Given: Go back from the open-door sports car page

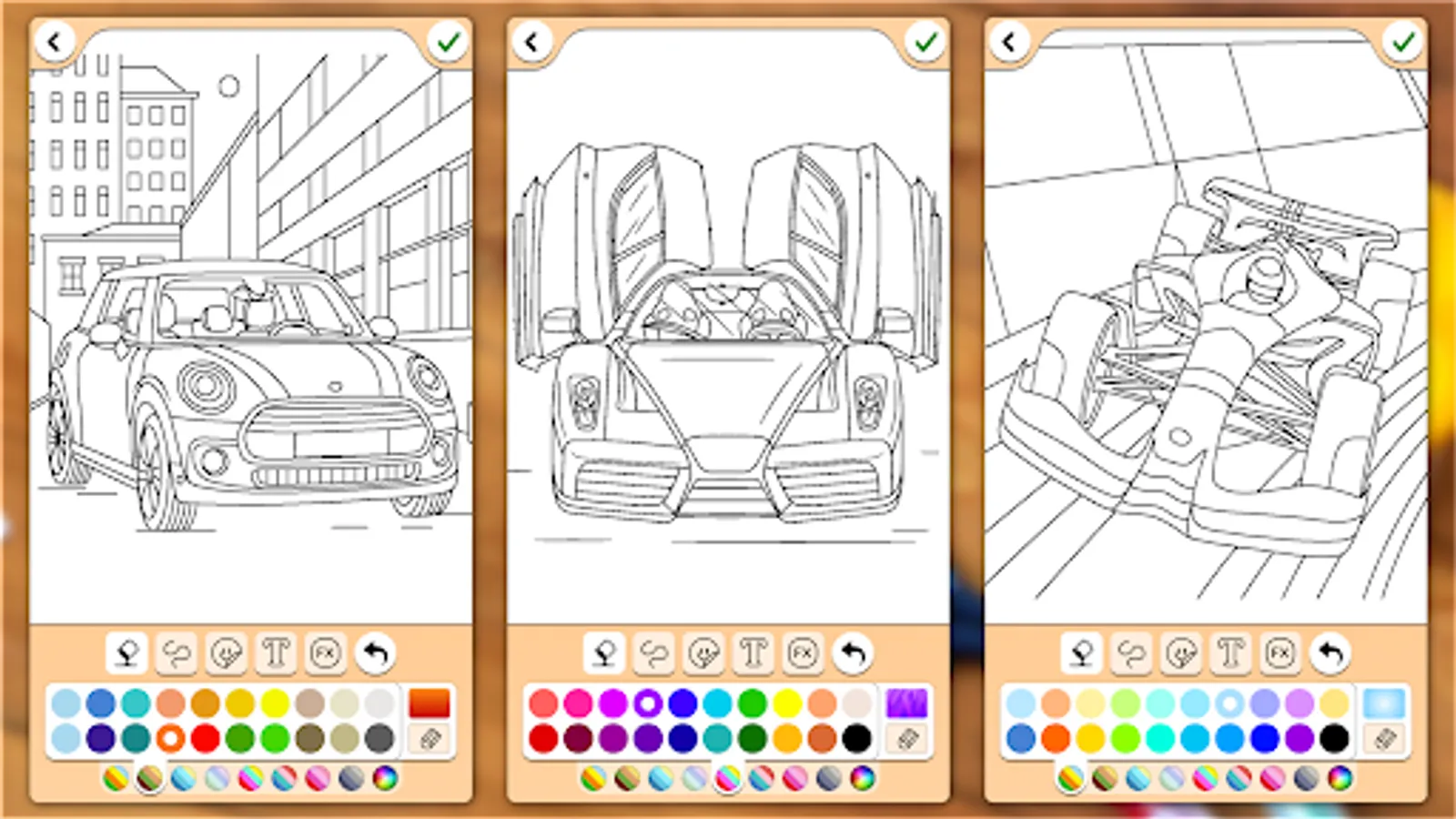Looking at the screenshot, I should coord(532,42).
